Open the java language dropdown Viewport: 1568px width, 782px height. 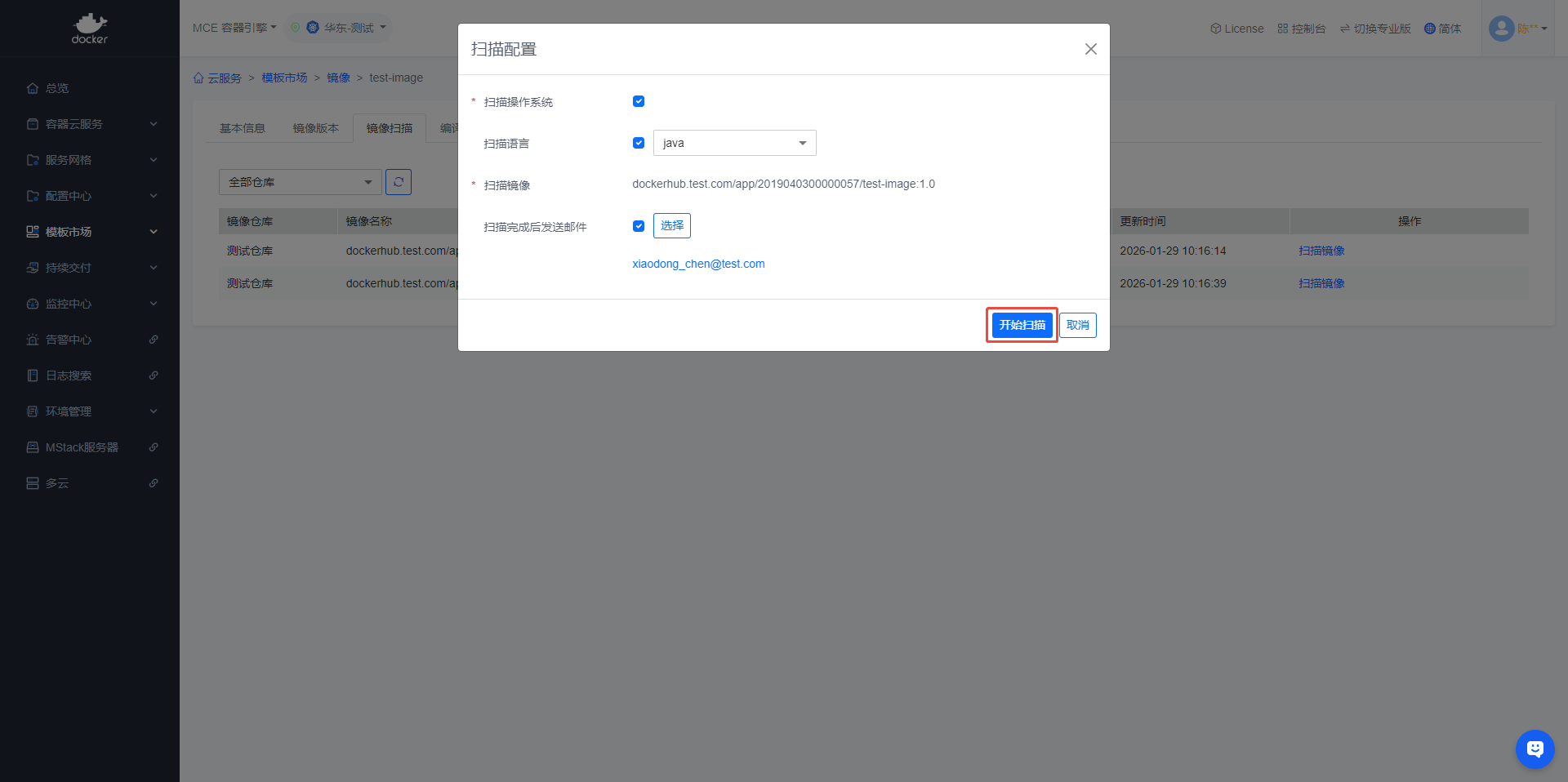(x=734, y=143)
